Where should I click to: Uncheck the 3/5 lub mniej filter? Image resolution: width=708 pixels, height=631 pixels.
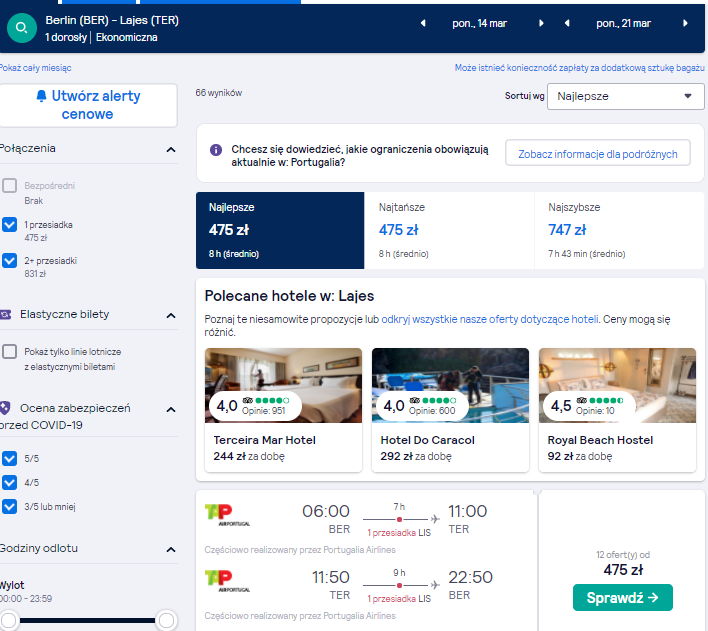9,506
